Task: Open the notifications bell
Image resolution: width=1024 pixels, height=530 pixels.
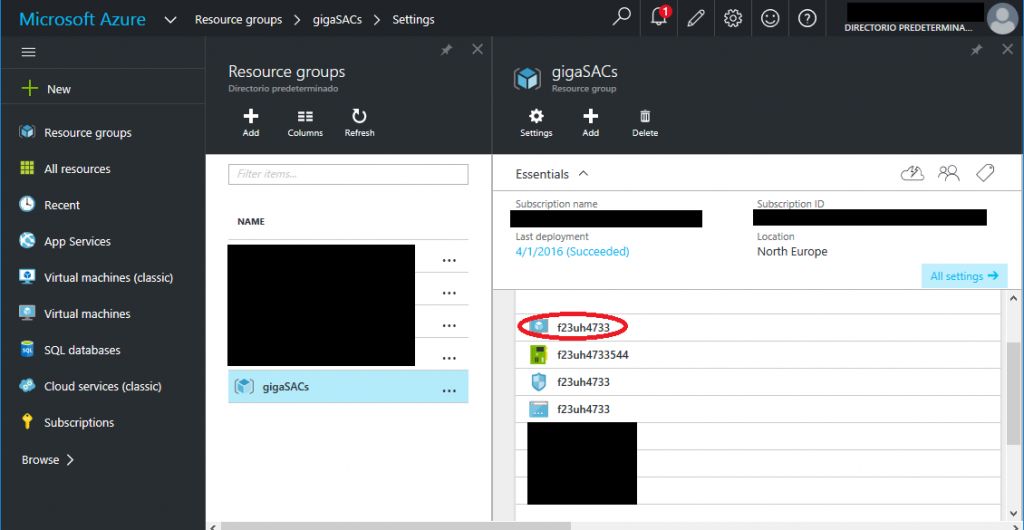Action: pyautogui.click(x=660, y=17)
